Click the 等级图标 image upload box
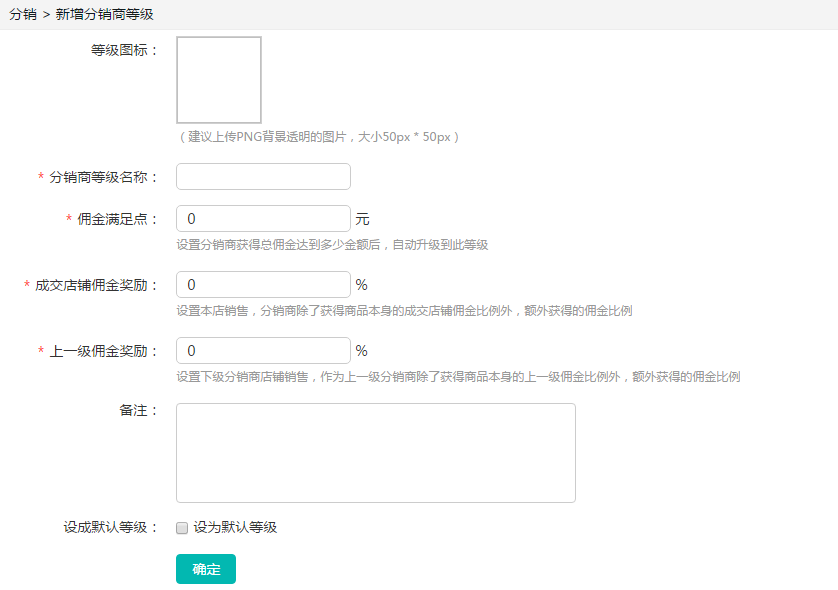The image size is (838, 590). 219,80
